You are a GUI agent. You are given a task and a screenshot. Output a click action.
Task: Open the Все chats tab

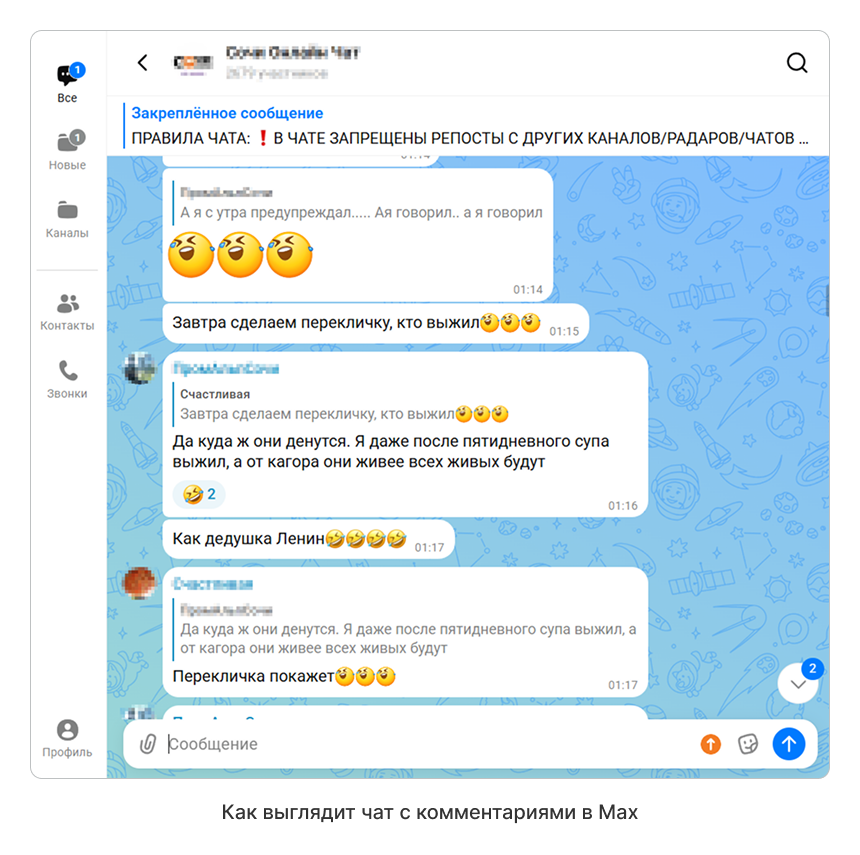point(67,83)
